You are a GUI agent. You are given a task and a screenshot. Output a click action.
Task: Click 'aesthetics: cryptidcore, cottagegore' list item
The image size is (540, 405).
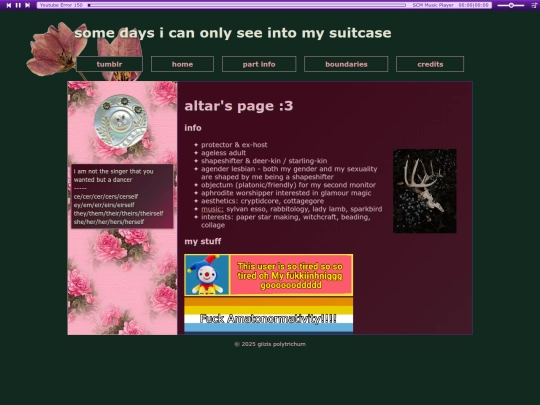[x=262, y=201]
